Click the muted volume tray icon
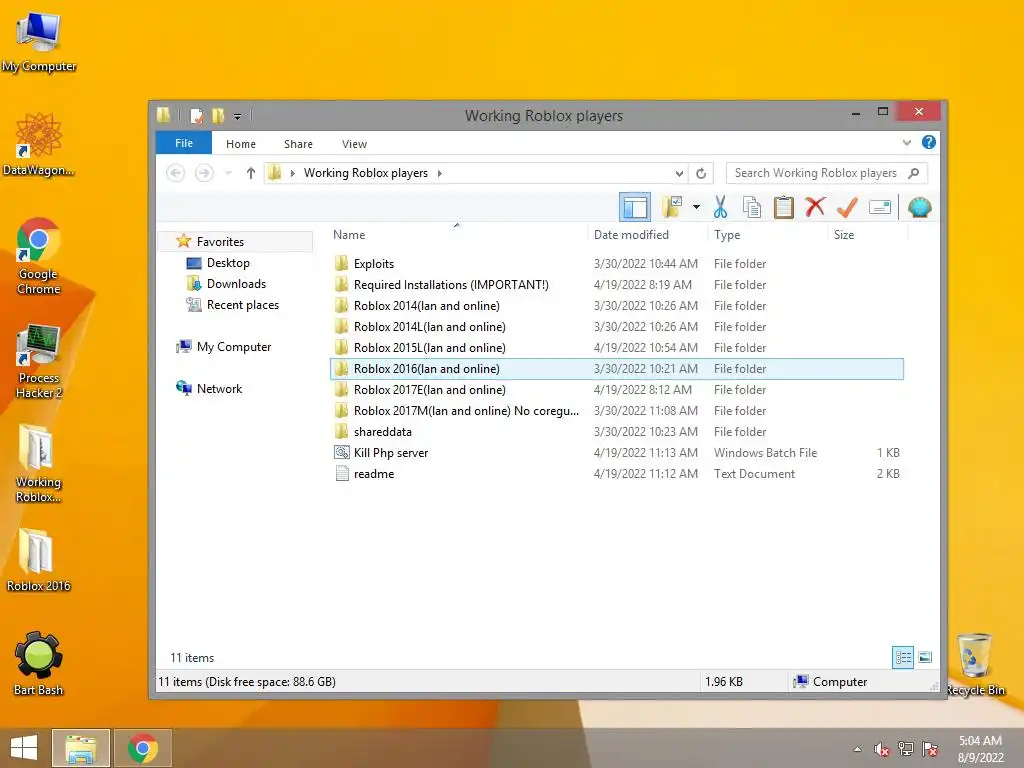This screenshot has width=1024, height=768. coord(882,749)
